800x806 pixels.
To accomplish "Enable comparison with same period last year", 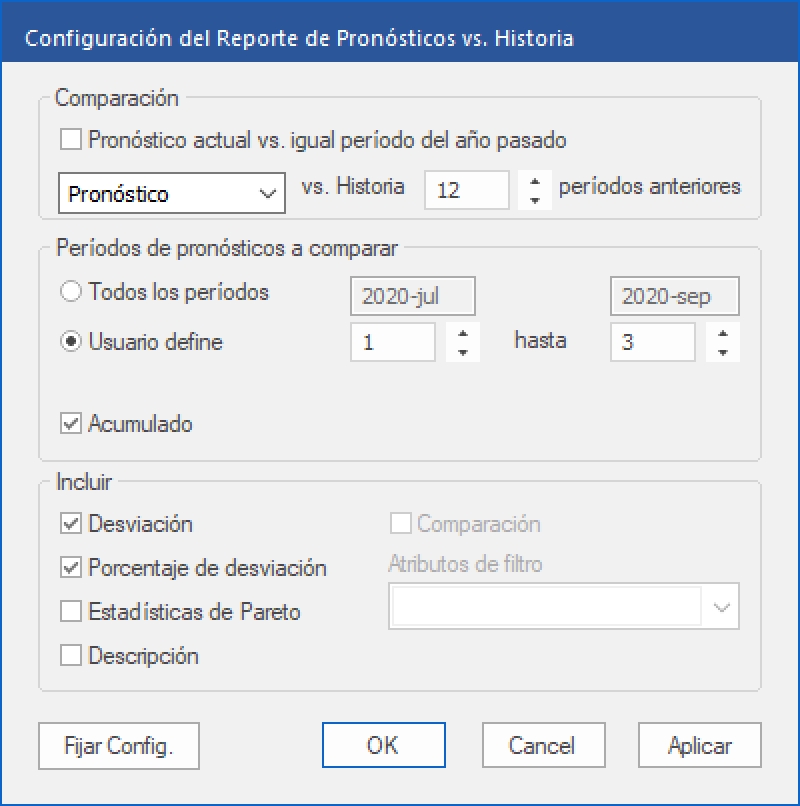I will tap(71, 140).
